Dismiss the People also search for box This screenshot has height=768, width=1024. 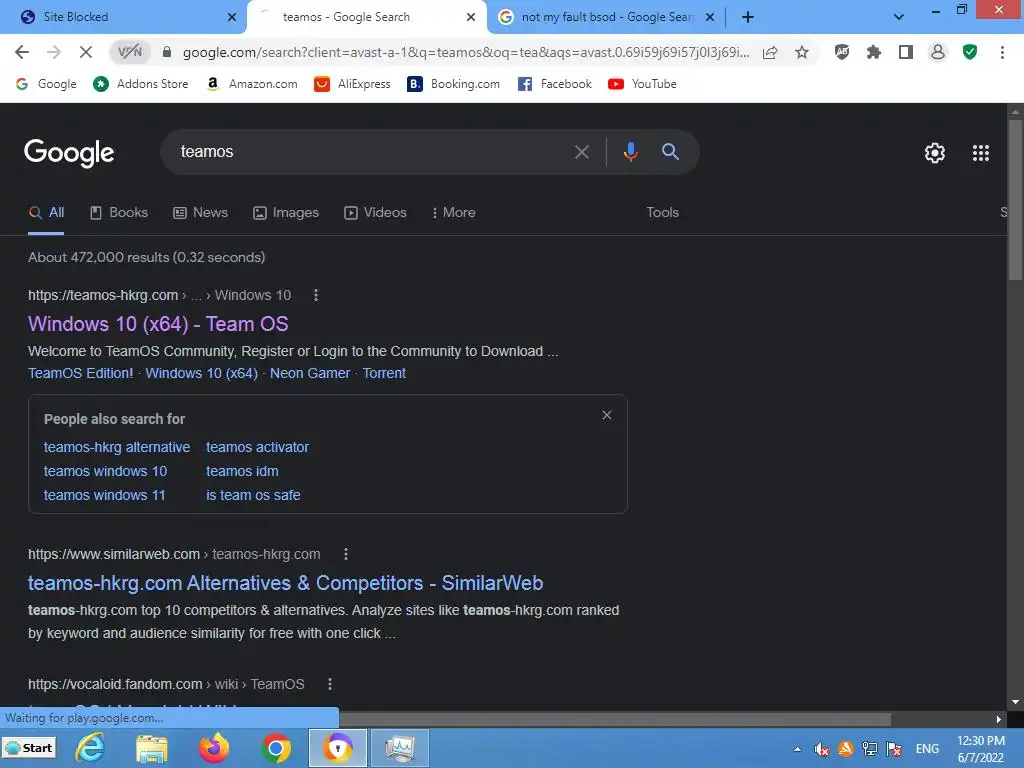click(607, 415)
